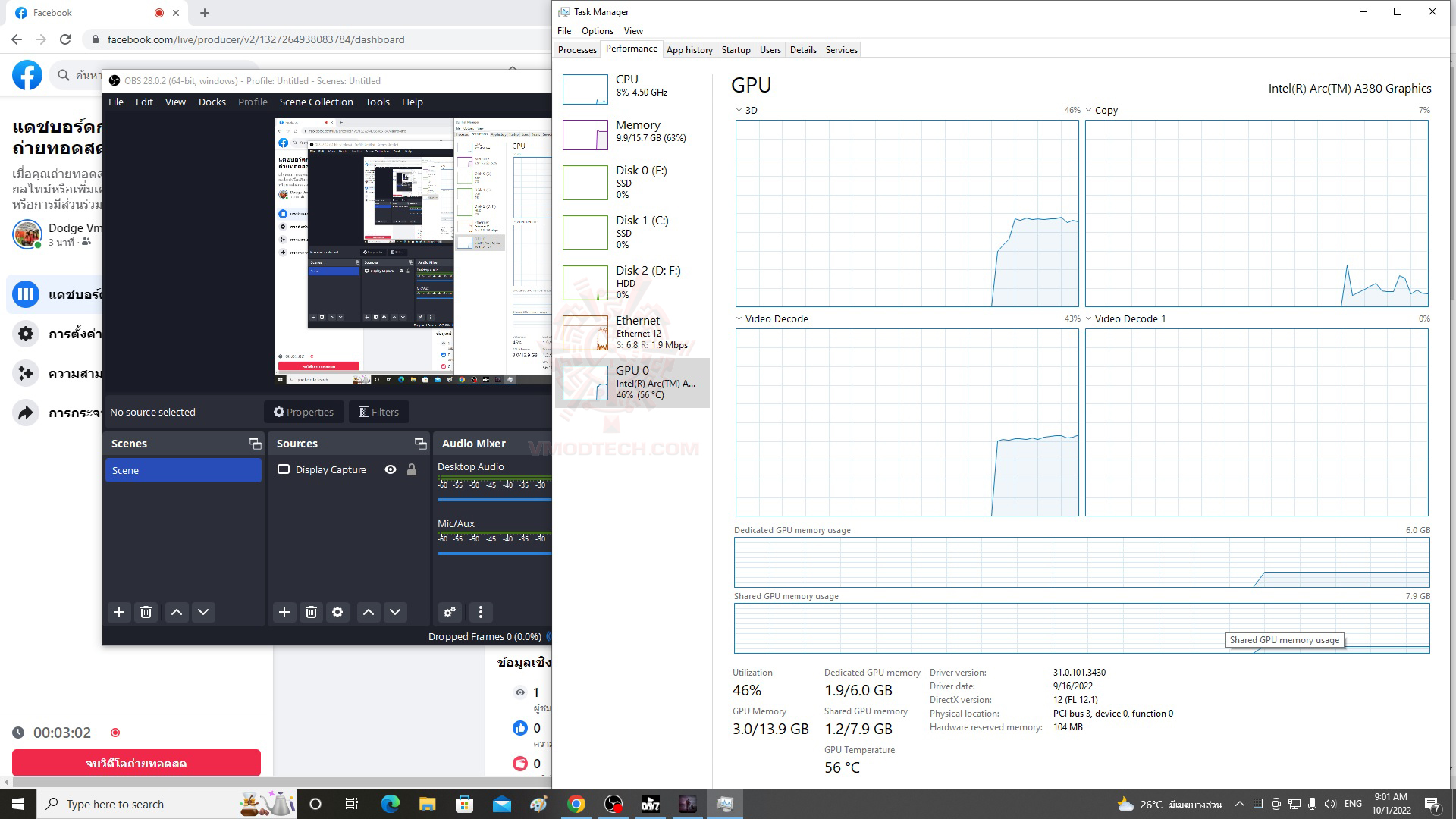The height and width of the screenshot is (819, 1456).
Task: Click the Add source plus icon
Action: point(284,611)
